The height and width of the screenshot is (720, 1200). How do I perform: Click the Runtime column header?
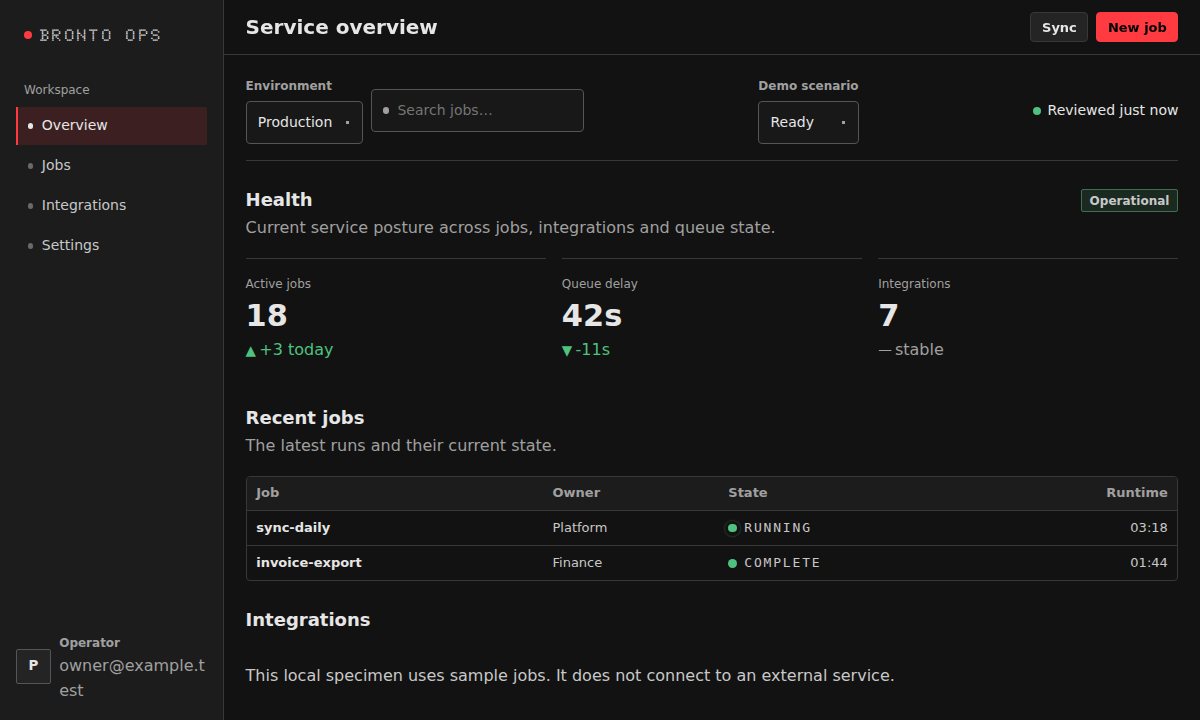pos(1136,493)
